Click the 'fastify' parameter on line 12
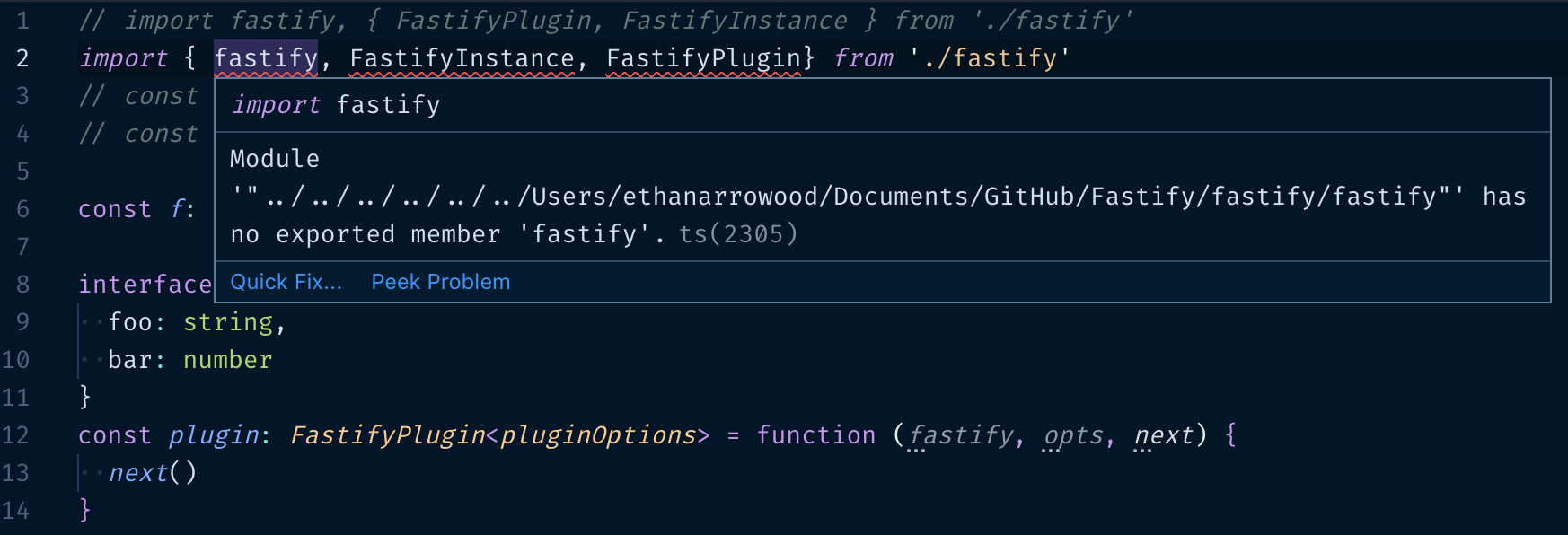Viewport: 1568px width, 535px height. click(961, 435)
